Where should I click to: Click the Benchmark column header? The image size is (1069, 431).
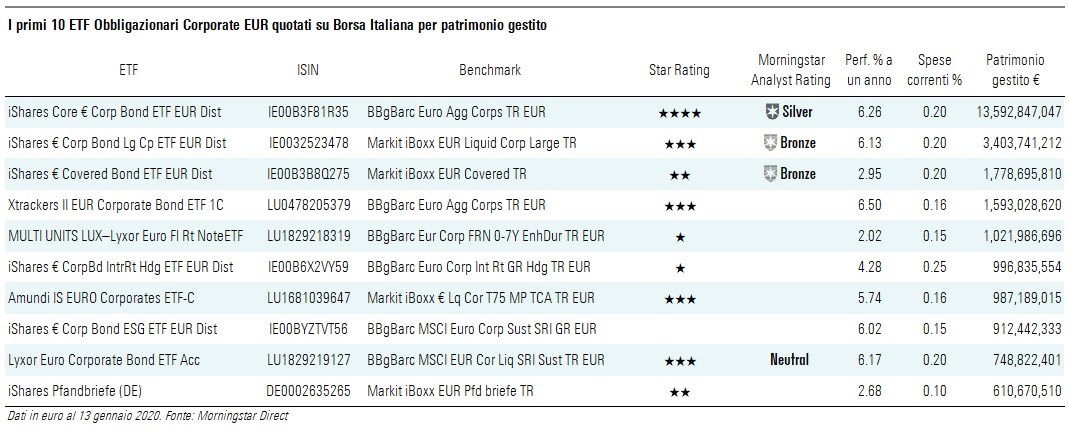490,70
